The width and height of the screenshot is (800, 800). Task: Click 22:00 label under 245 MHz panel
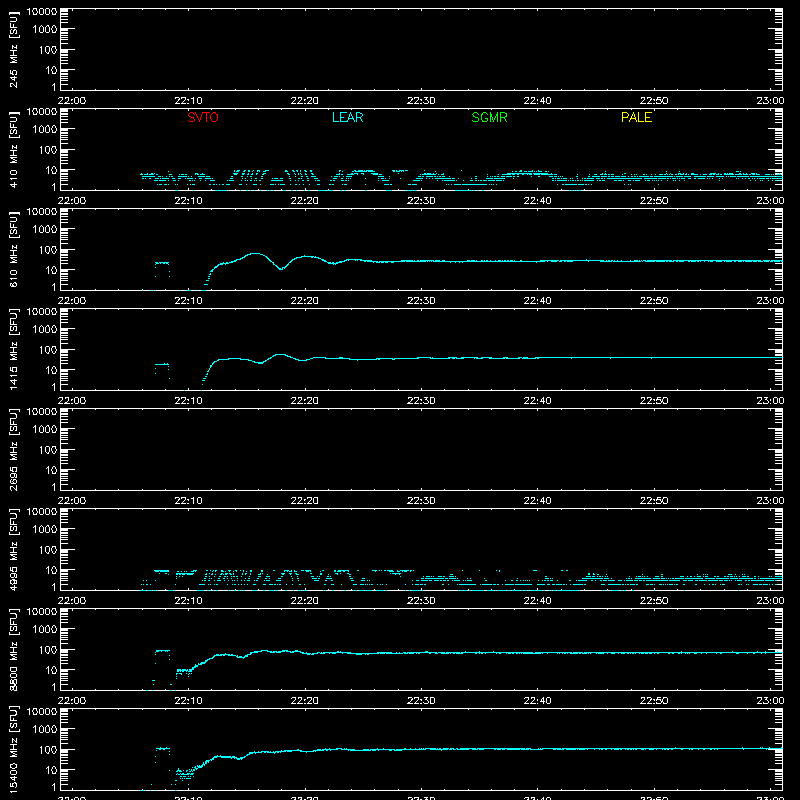tap(72, 101)
